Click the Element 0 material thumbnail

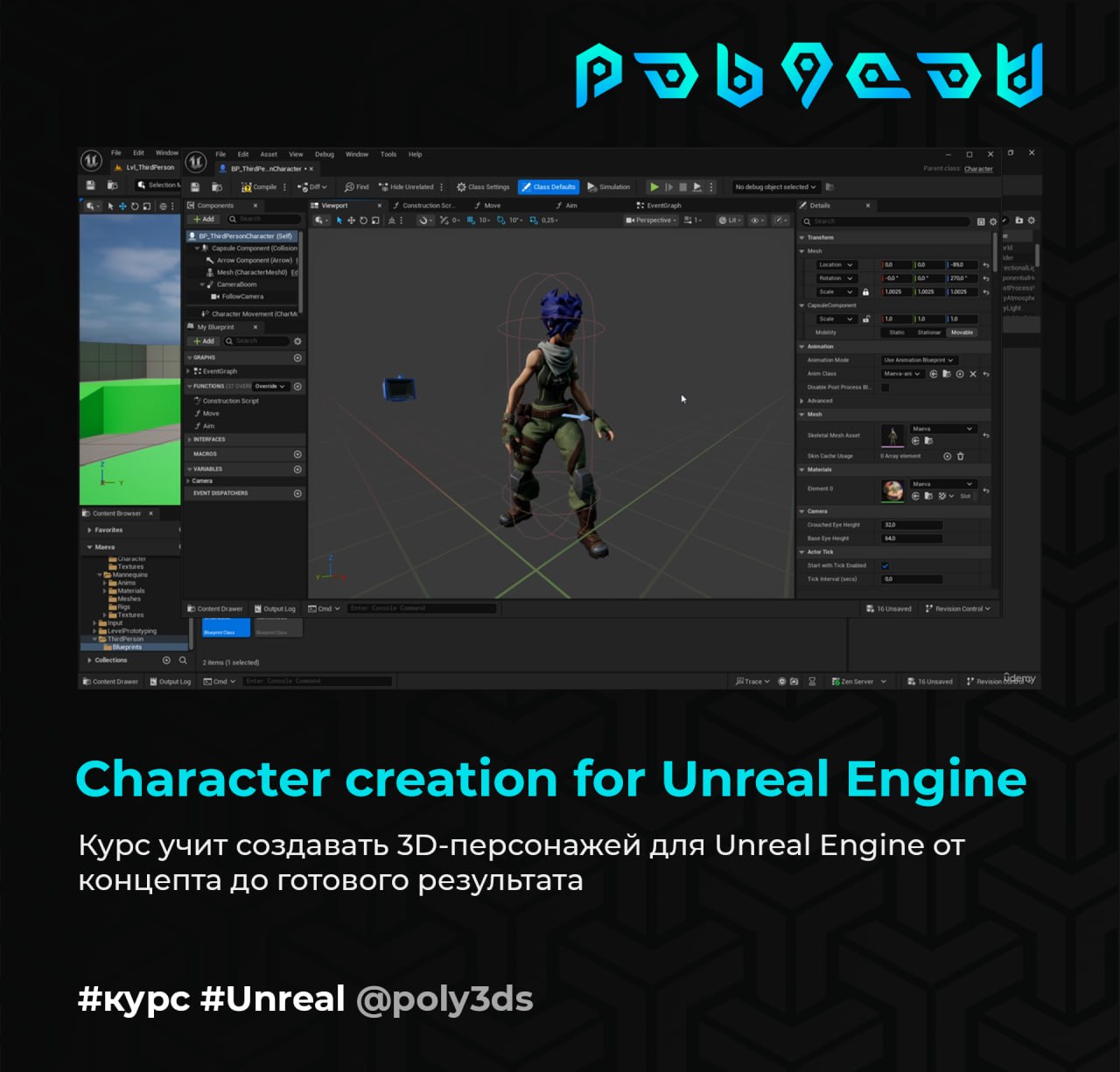click(x=892, y=490)
